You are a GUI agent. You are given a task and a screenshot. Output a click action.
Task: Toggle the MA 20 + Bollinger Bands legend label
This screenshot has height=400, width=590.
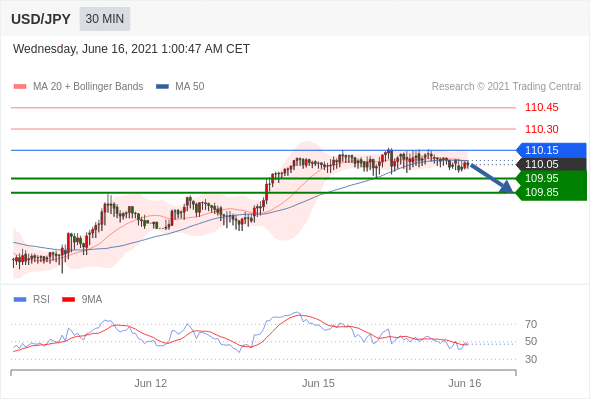pyautogui.click(x=88, y=87)
